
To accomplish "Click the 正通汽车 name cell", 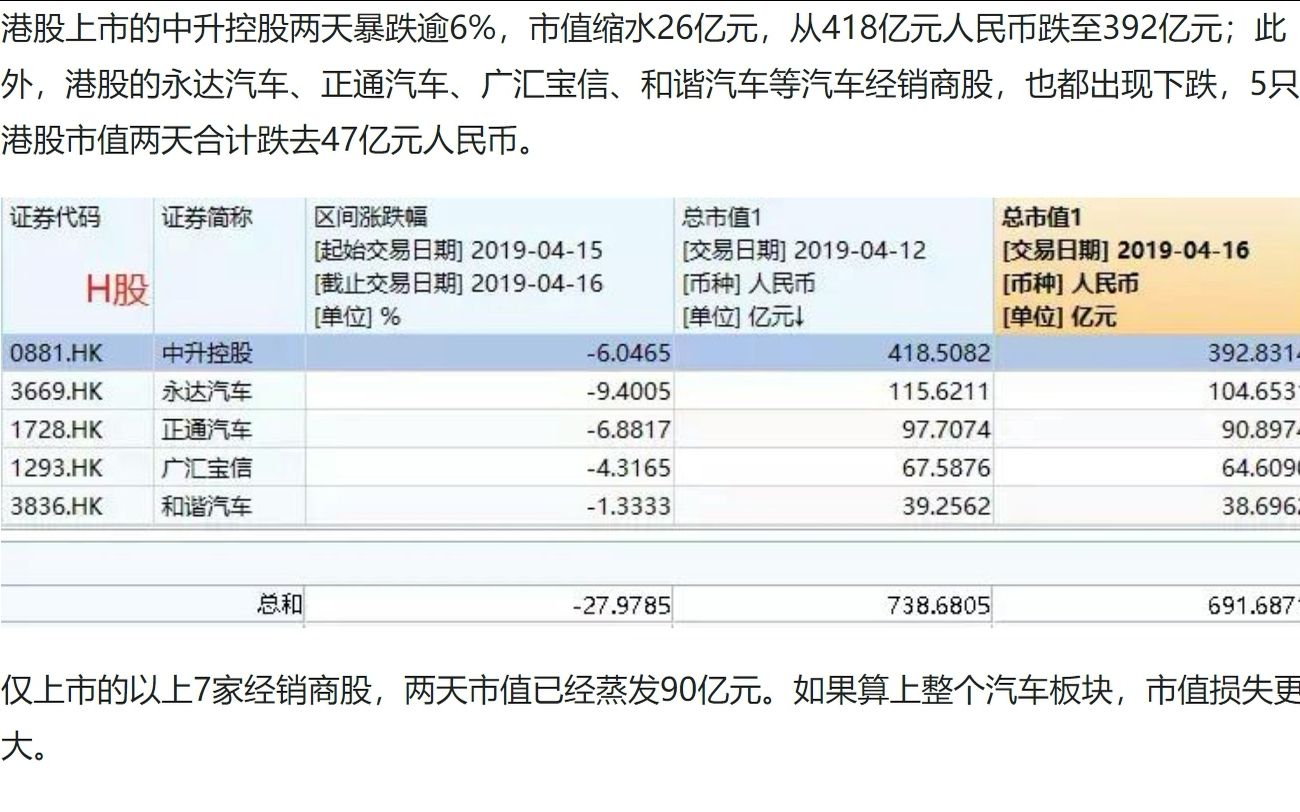I will (x=229, y=429).
